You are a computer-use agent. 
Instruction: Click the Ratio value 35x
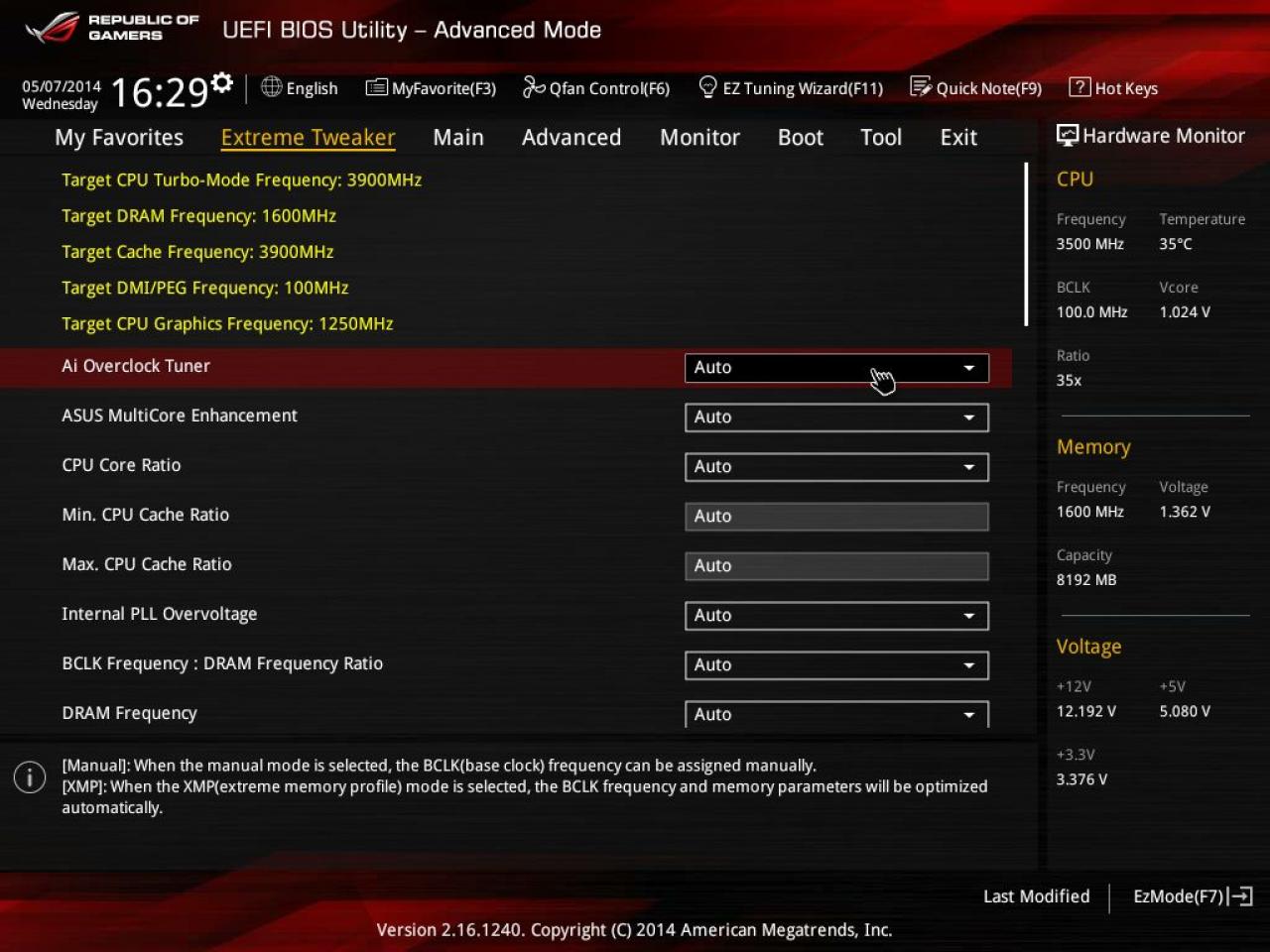click(1069, 381)
